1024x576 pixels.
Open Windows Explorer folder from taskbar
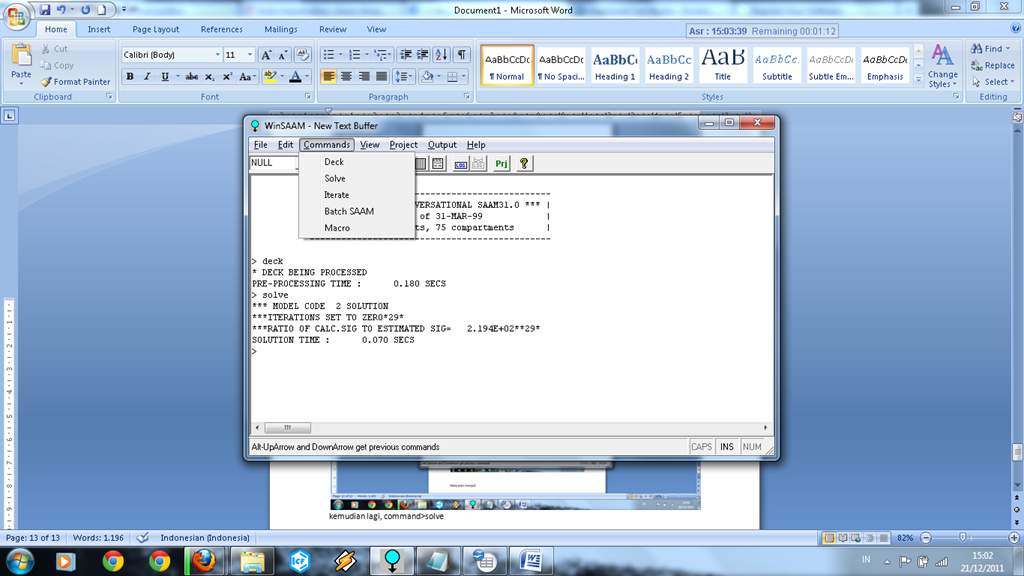pos(252,561)
